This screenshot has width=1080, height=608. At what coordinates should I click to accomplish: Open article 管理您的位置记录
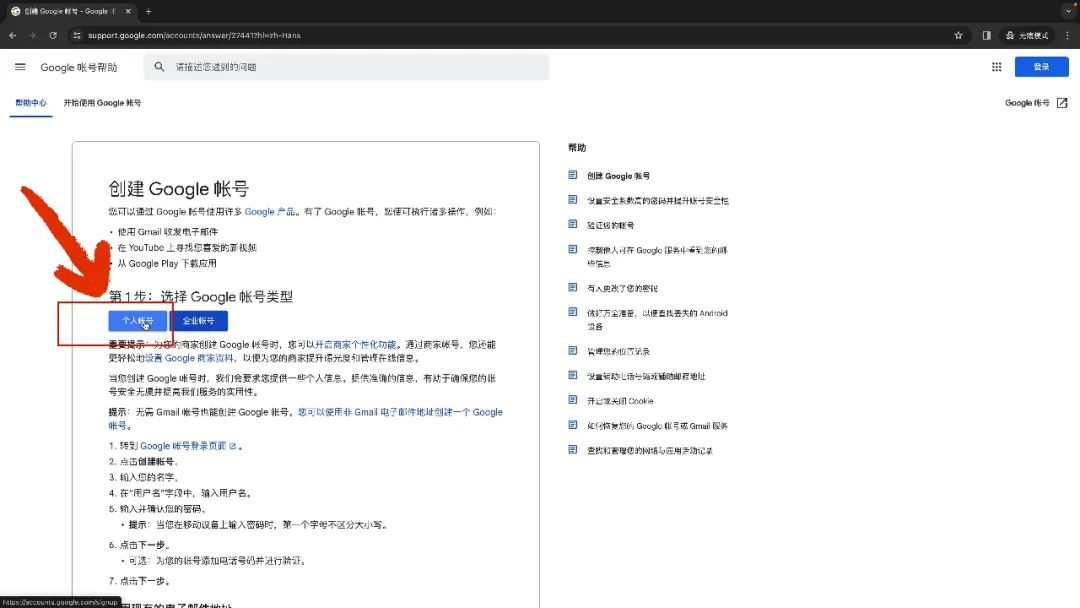[618, 351]
